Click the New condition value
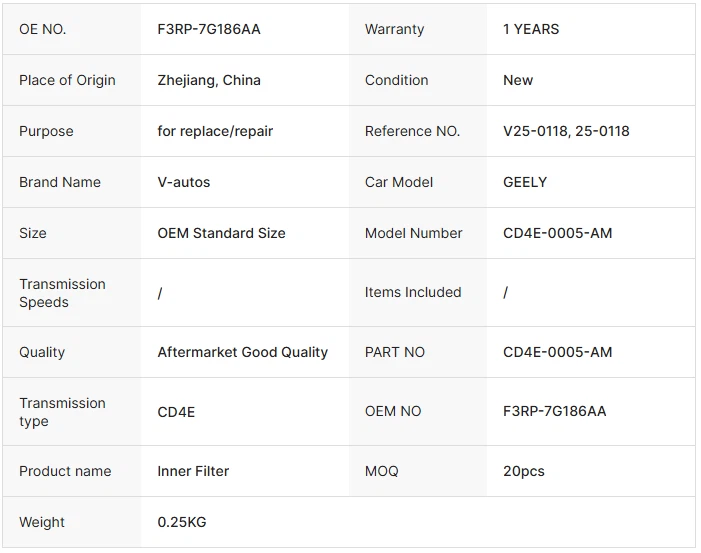 [518, 80]
